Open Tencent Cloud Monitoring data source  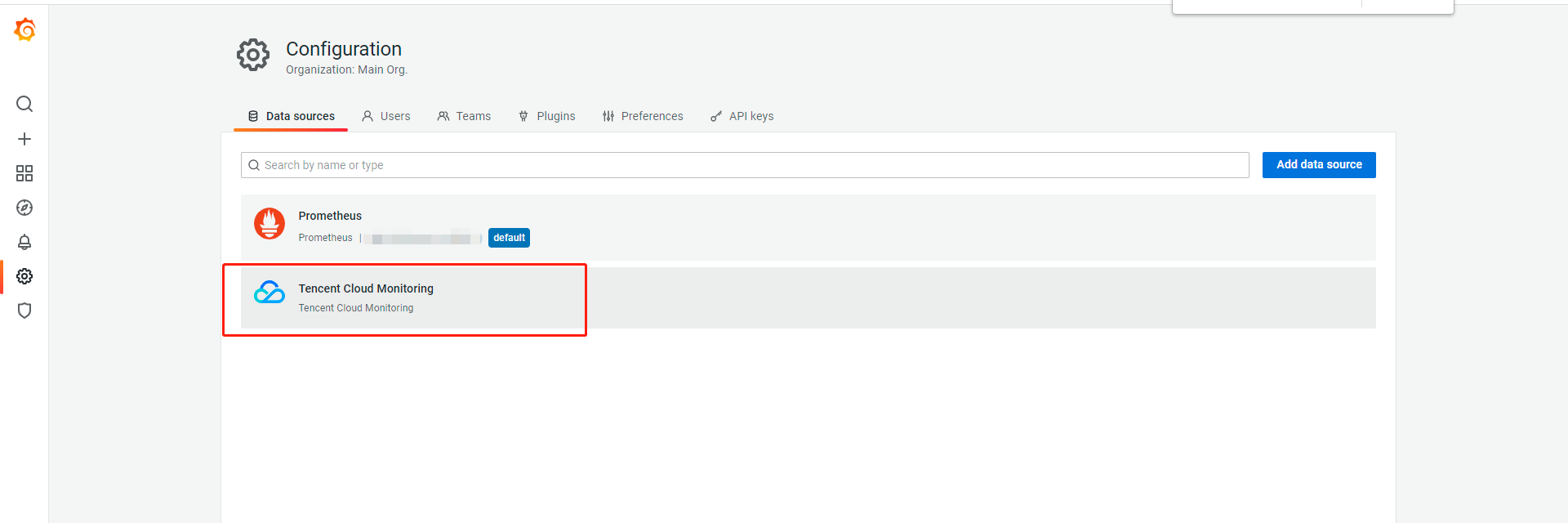pyautogui.click(x=366, y=288)
